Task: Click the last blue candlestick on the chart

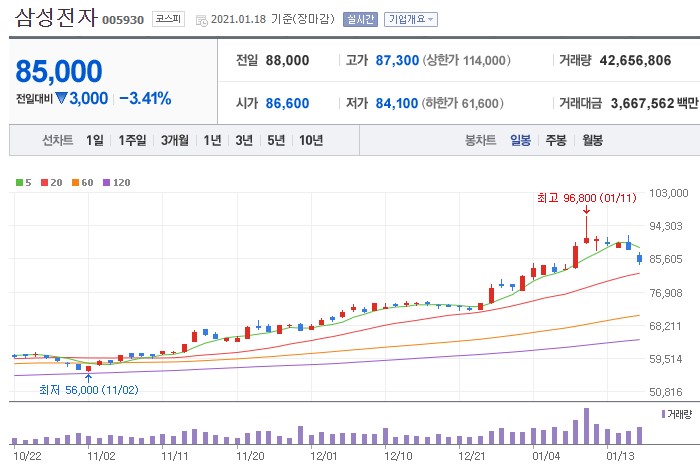Action: tap(639, 258)
